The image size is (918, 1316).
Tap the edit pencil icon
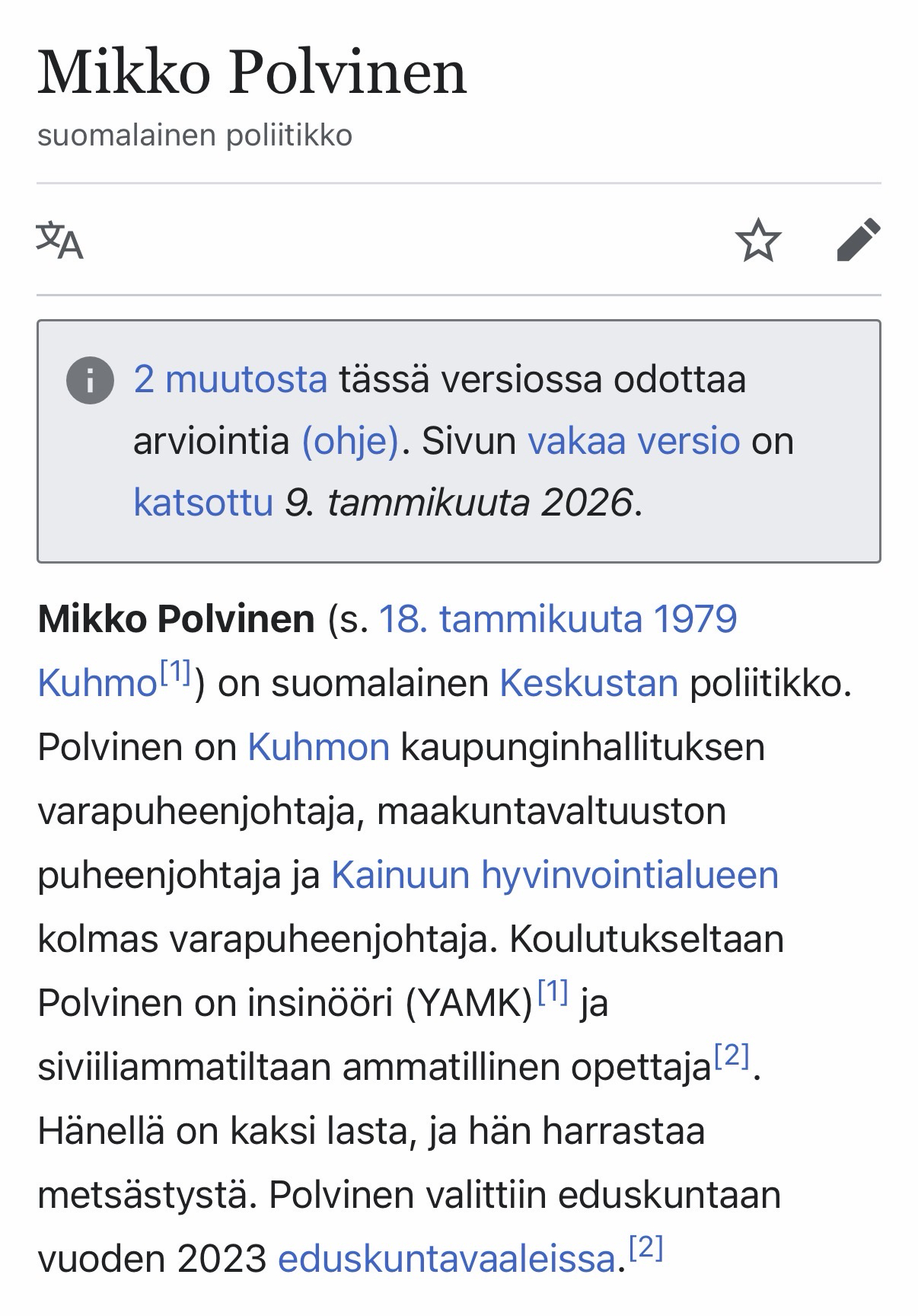click(x=859, y=240)
